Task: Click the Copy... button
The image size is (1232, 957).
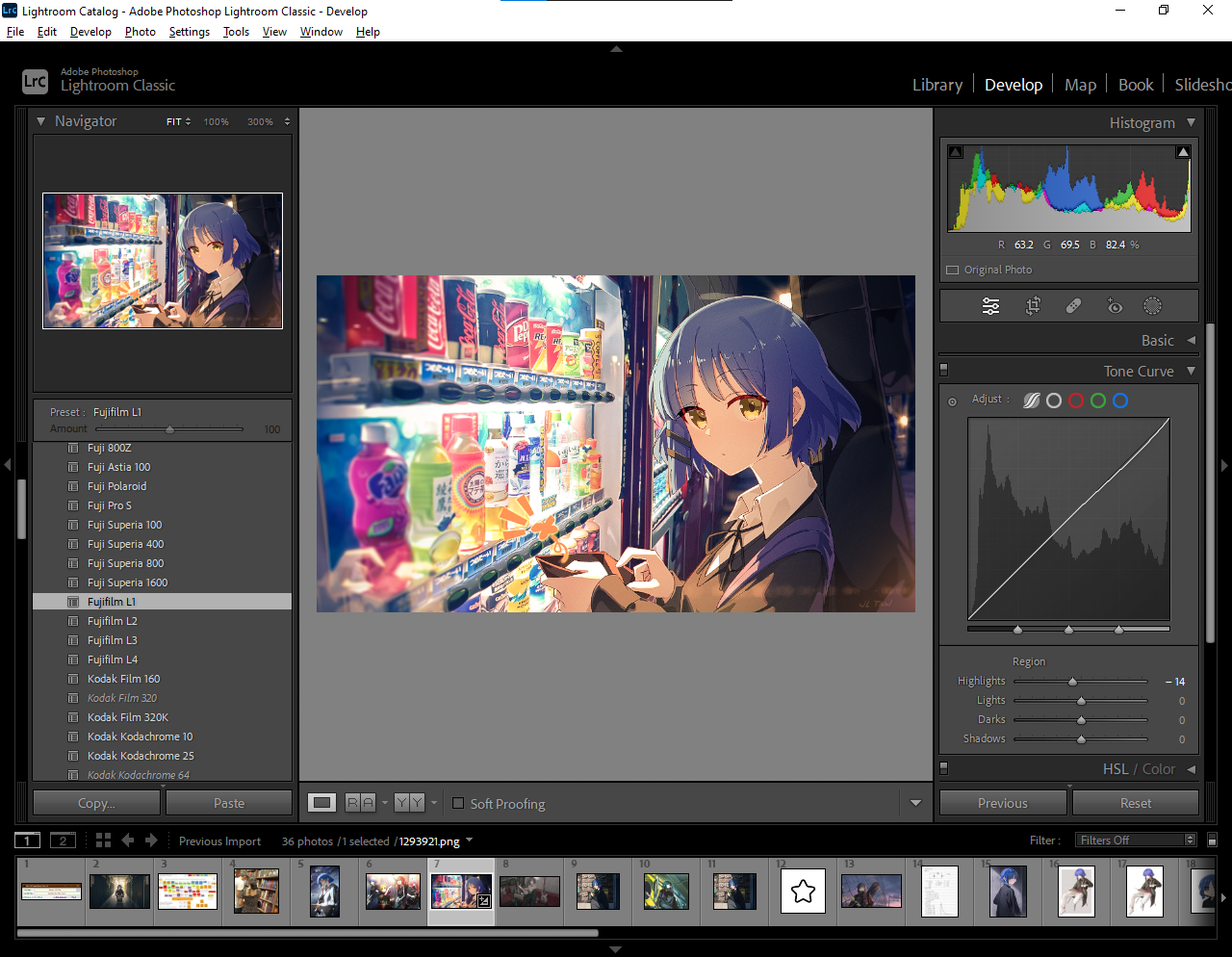Action: coord(96,803)
